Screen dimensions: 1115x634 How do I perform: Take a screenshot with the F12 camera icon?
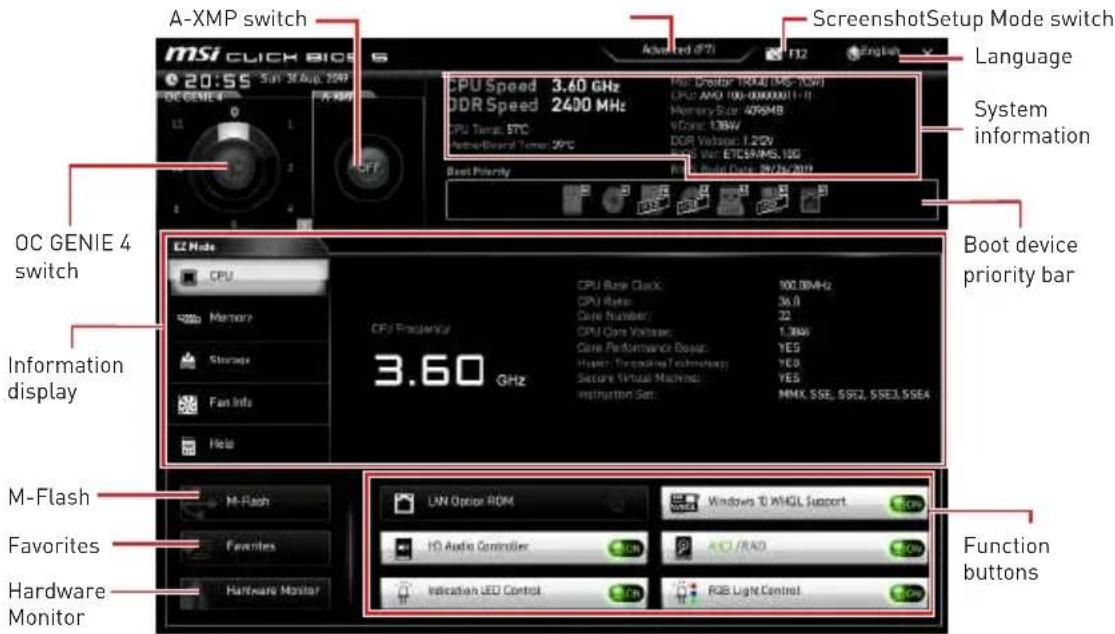tap(774, 53)
